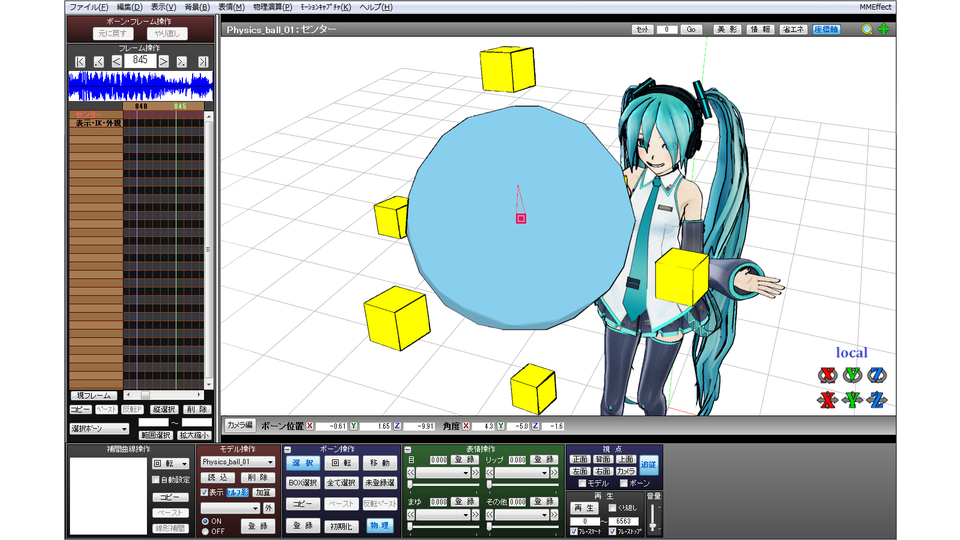
Task: Open the 物理演算(P) menu
Action: click(x=272, y=7)
